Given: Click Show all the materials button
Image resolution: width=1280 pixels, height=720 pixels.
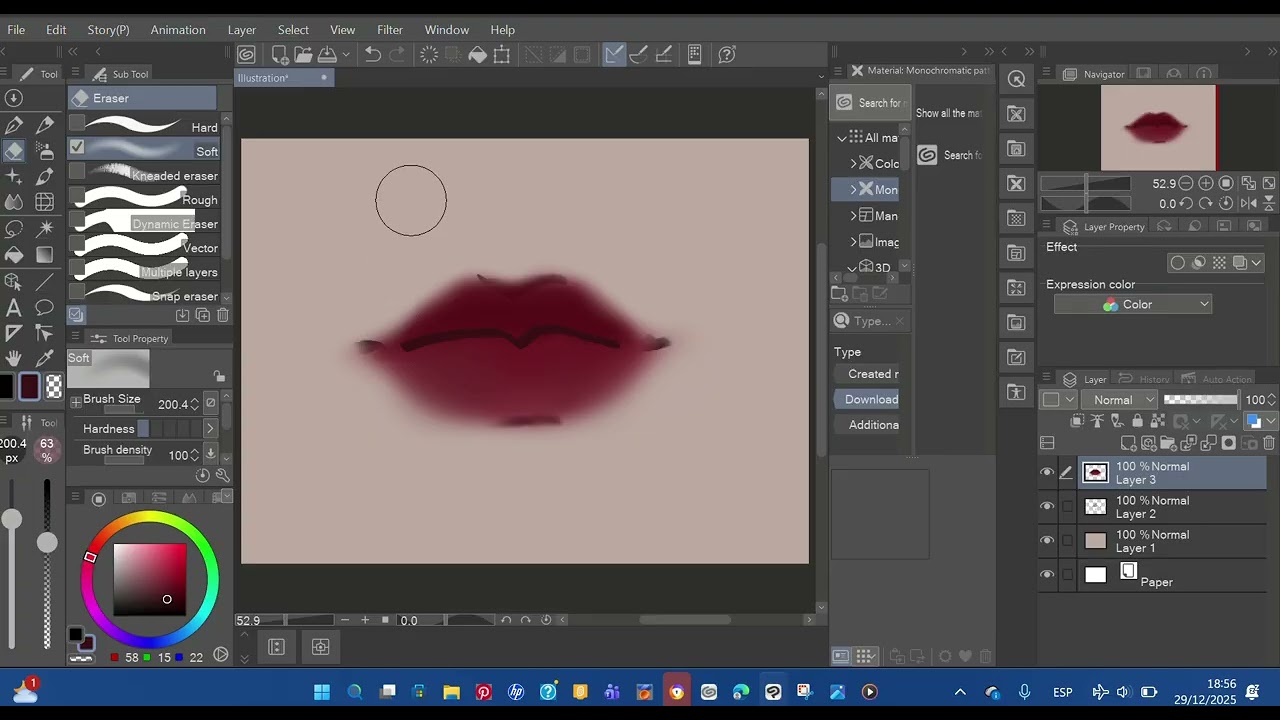Looking at the screenshot, I should 948,113.
